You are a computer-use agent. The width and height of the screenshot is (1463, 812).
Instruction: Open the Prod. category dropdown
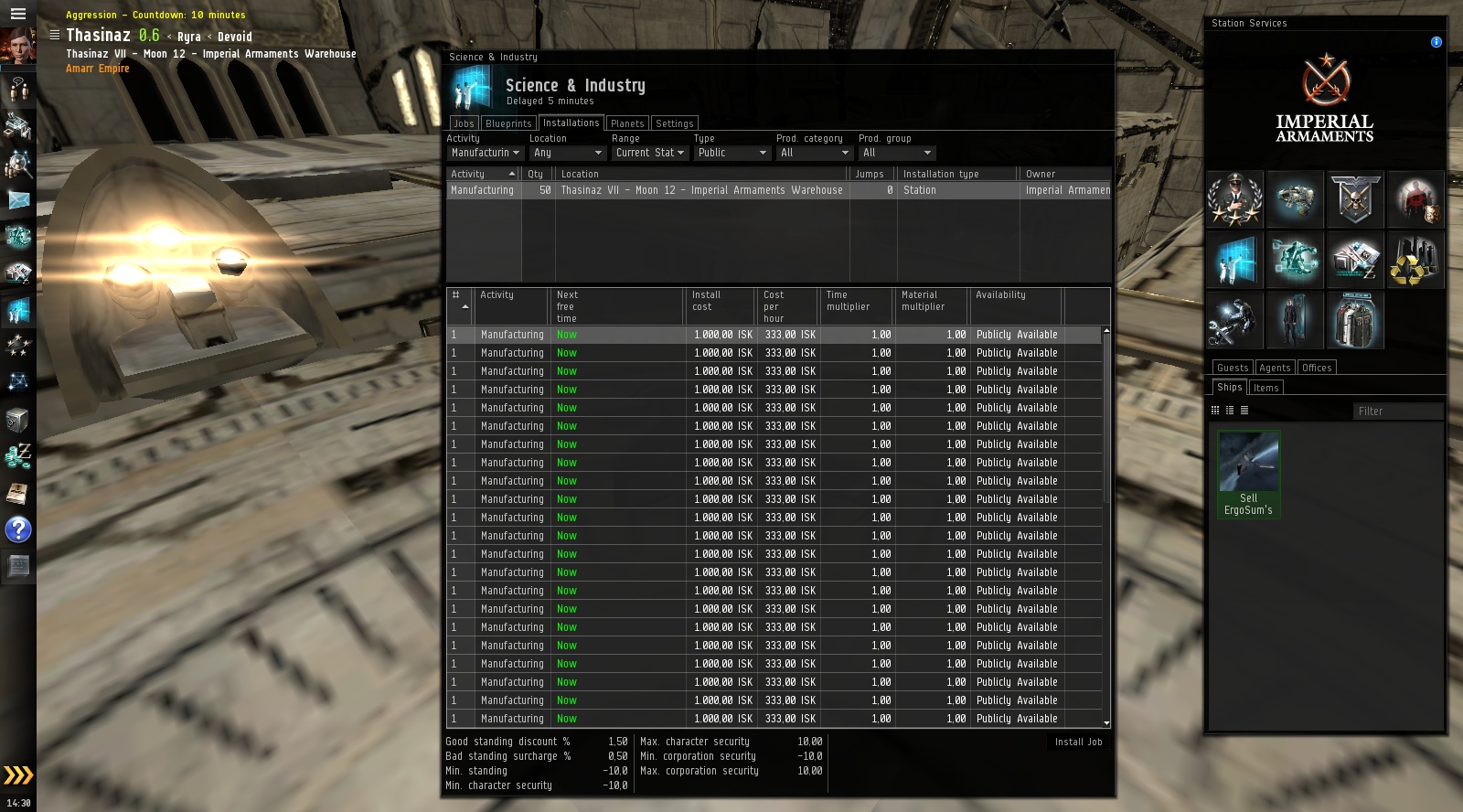point(814,153)
